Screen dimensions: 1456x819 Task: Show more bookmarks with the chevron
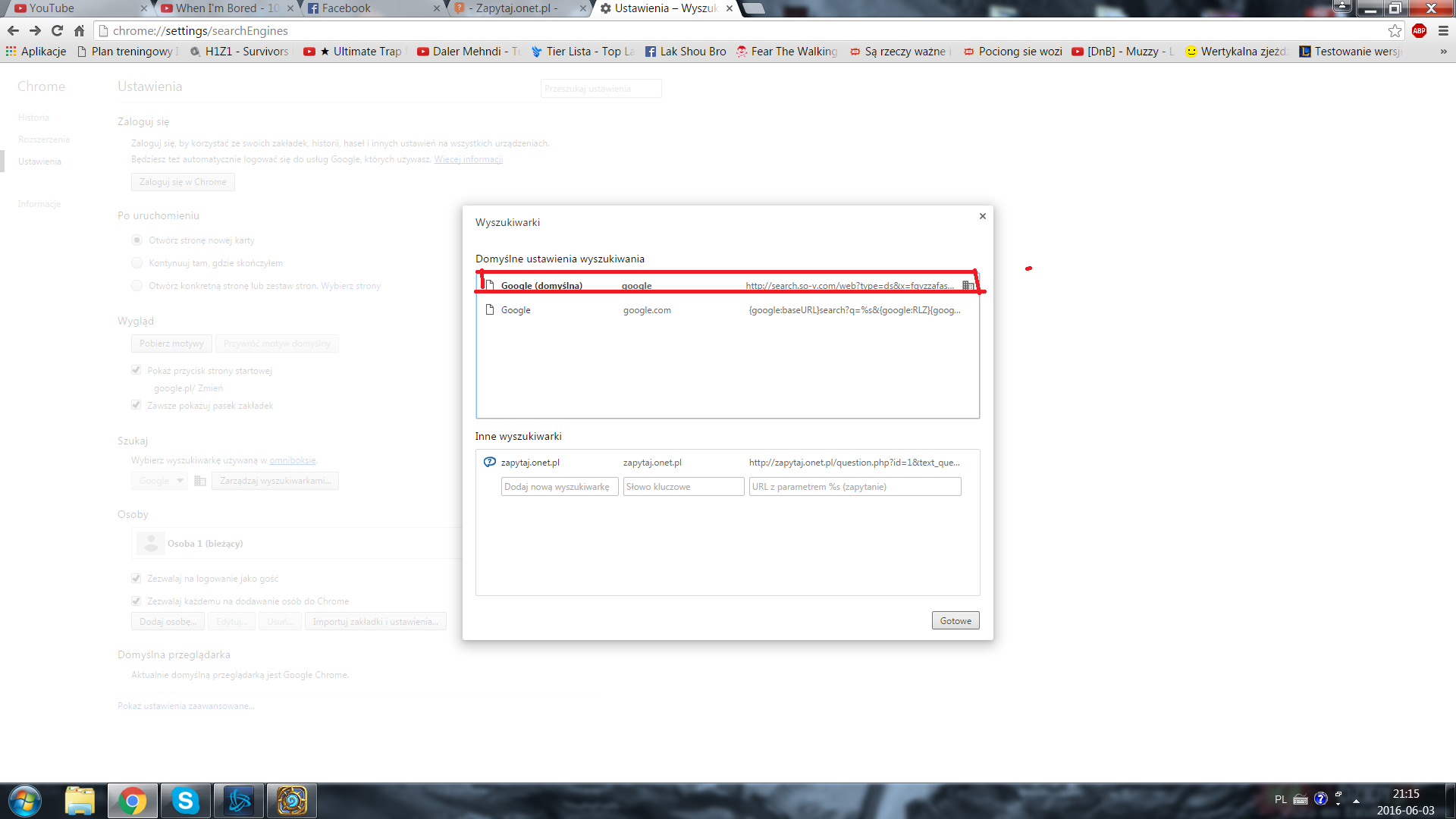tap(1443, 52)
